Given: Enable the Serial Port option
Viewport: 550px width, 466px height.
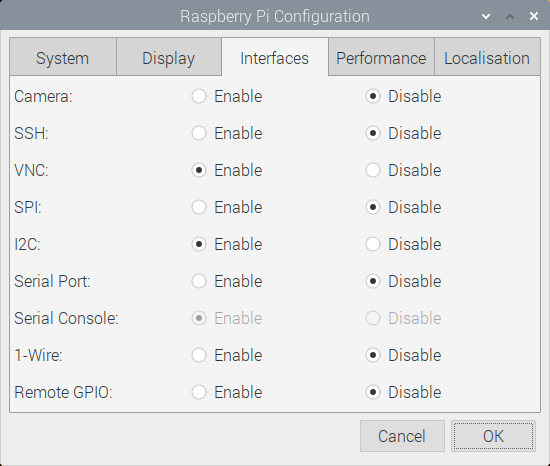Looking at the screenshot, I should coord(199,281).
